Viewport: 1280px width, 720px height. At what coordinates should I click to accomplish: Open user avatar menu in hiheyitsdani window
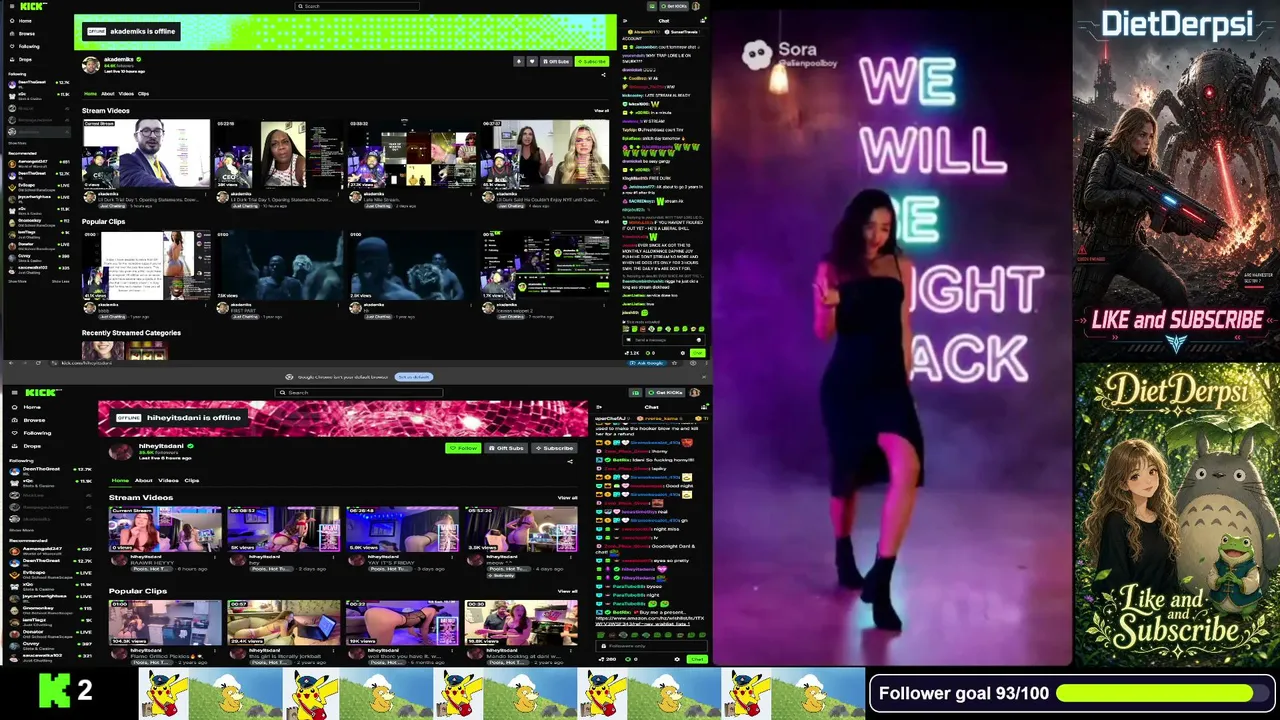[696, 393]
